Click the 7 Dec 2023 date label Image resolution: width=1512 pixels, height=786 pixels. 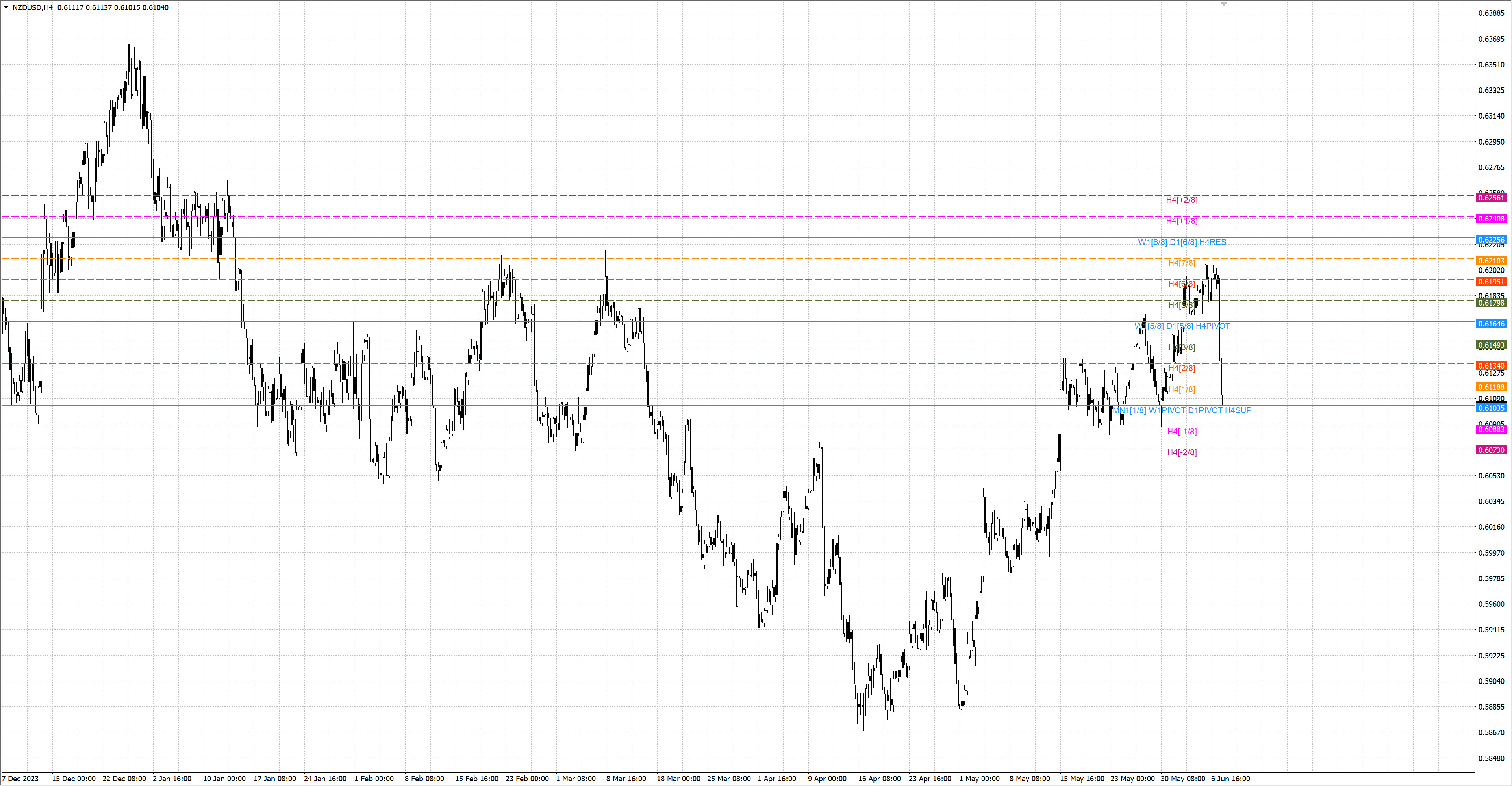point(20,779)
